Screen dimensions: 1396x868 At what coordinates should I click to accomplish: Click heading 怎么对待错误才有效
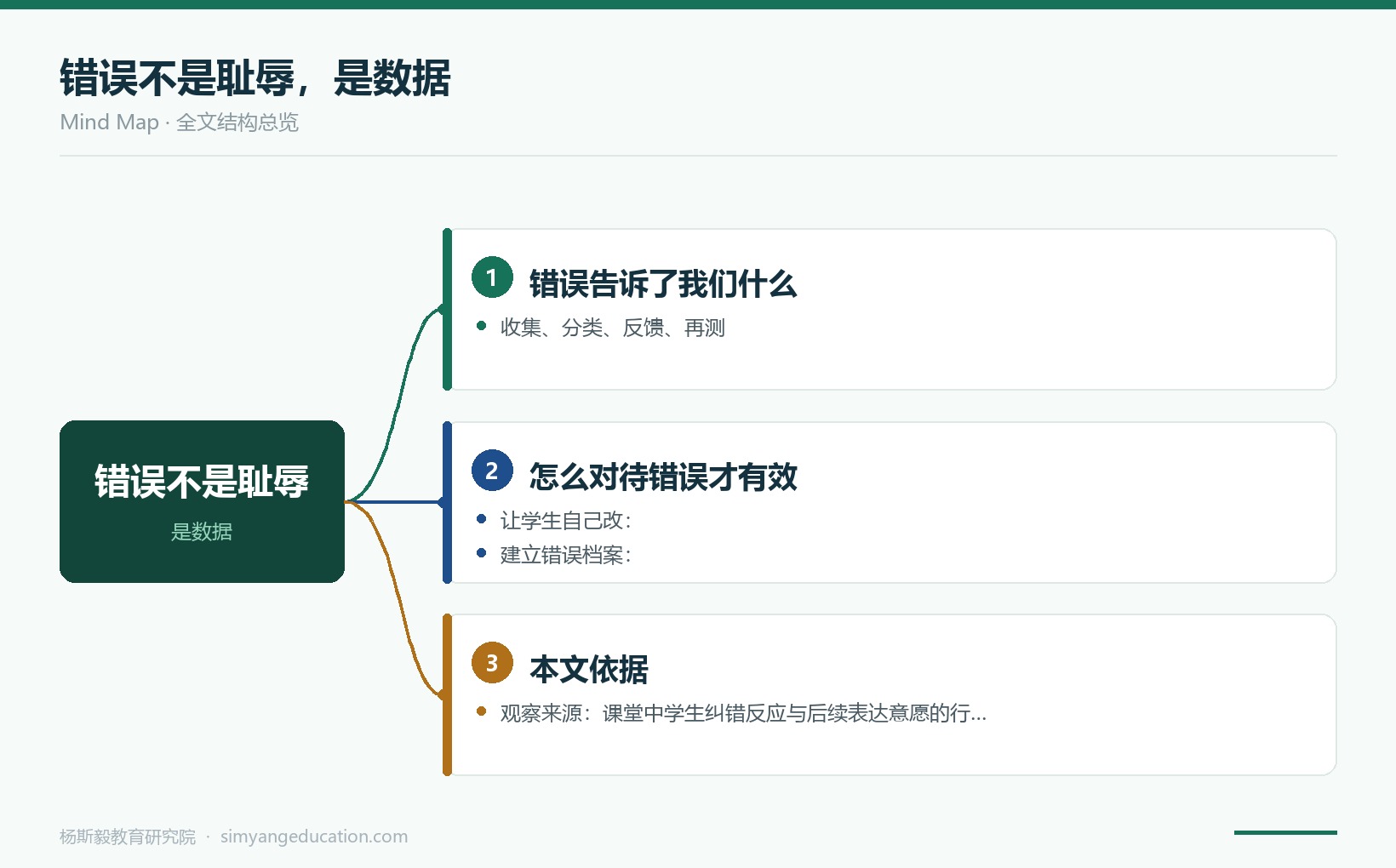pyautogui.click(x=663, y=477)
